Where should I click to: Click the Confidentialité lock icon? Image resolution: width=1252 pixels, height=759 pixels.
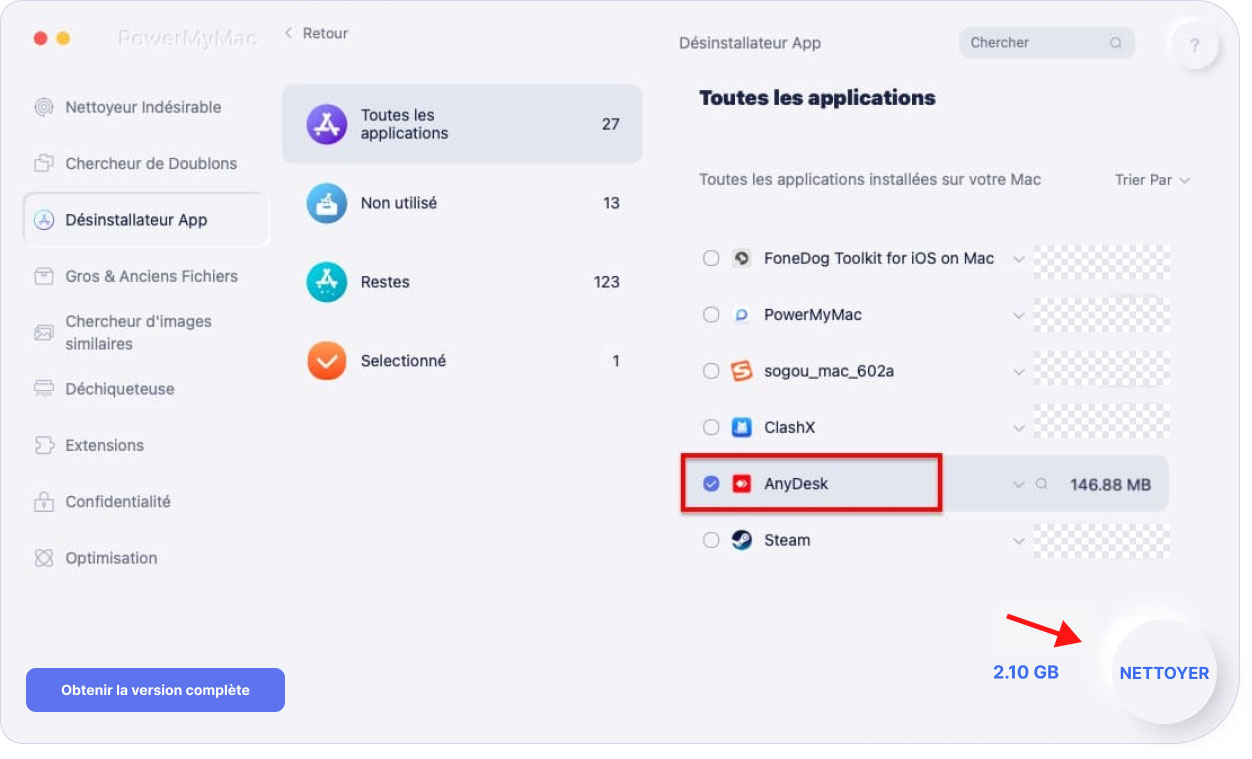coord(43,501)
